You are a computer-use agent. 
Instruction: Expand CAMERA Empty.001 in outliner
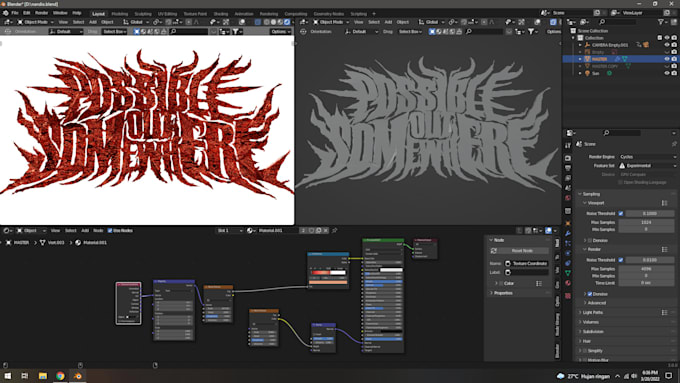(x=580, y=45)
